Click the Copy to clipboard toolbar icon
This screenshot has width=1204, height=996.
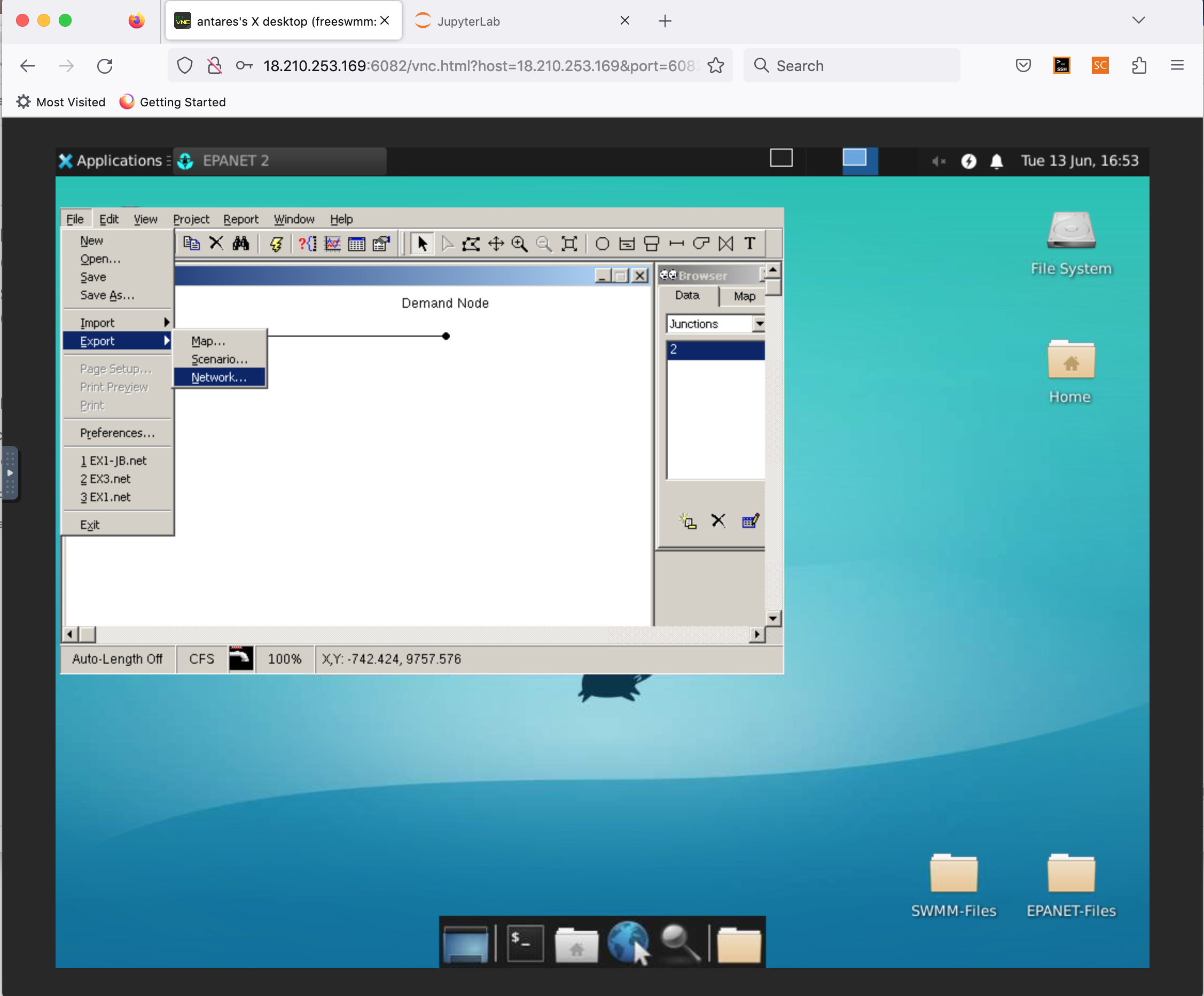191,244
